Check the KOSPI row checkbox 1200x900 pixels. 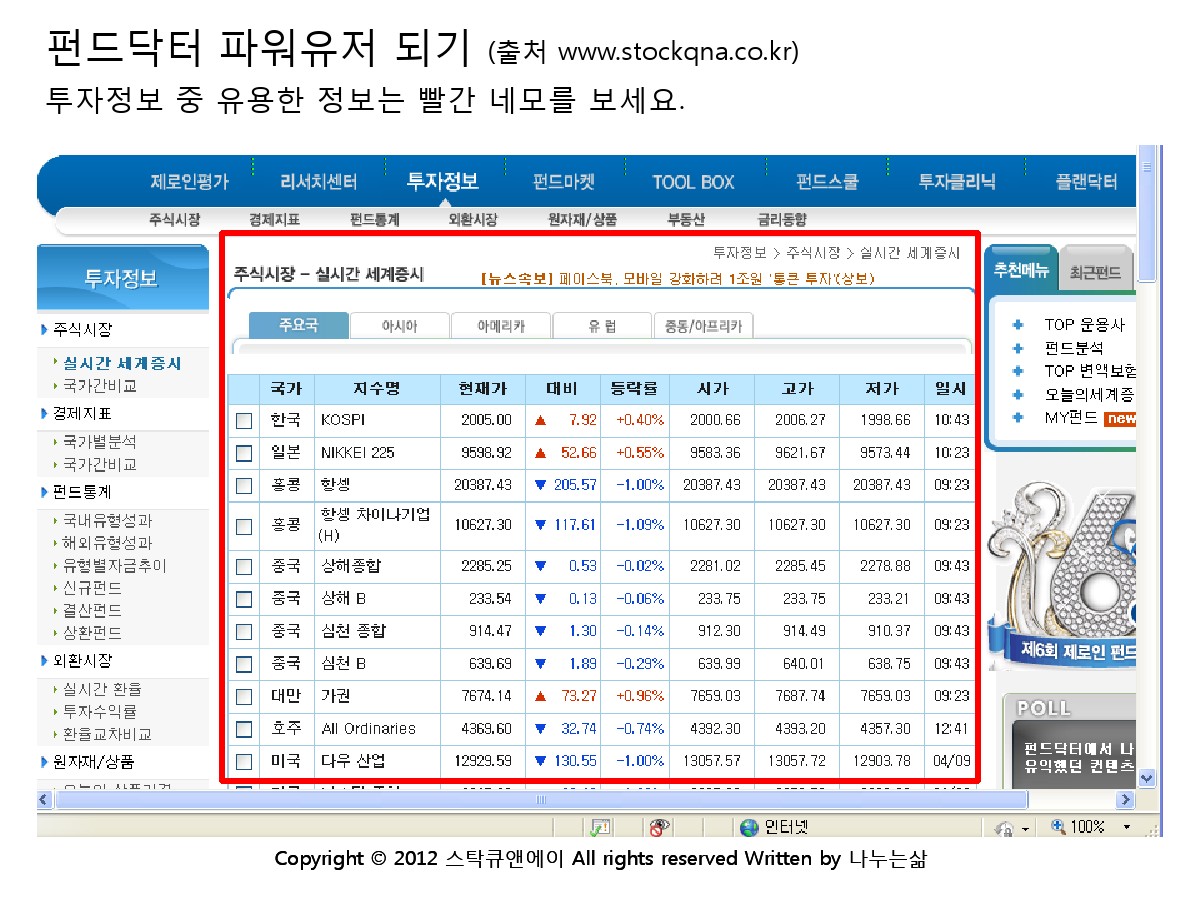point(244,421)
